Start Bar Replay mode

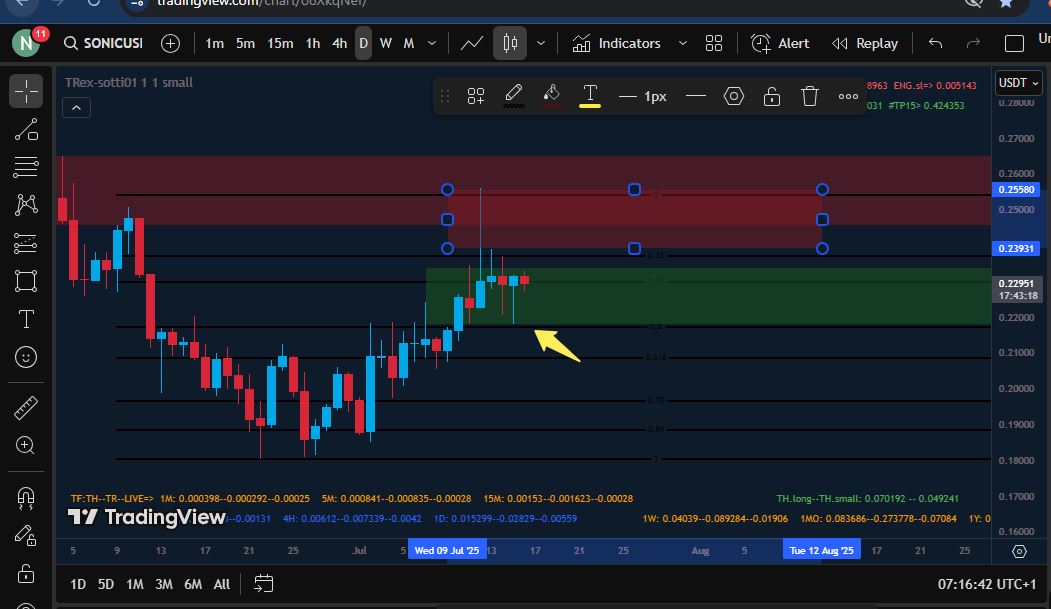(x=865, y=44)
